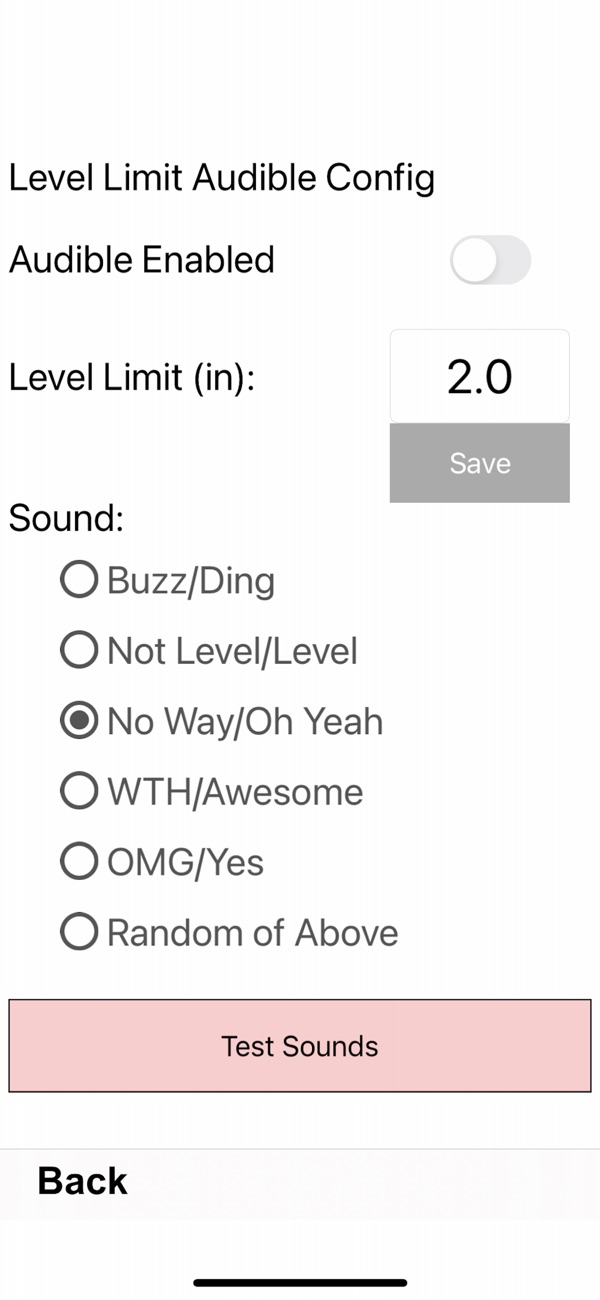
Task: Select the OMG/Yes radio circle
Action: (79, 861)
